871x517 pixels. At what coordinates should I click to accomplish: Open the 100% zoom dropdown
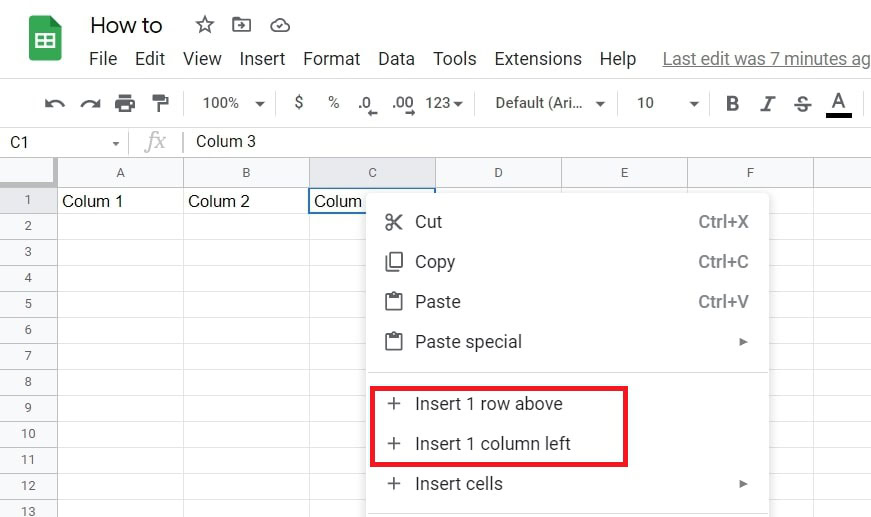click(x=233, y=103)
